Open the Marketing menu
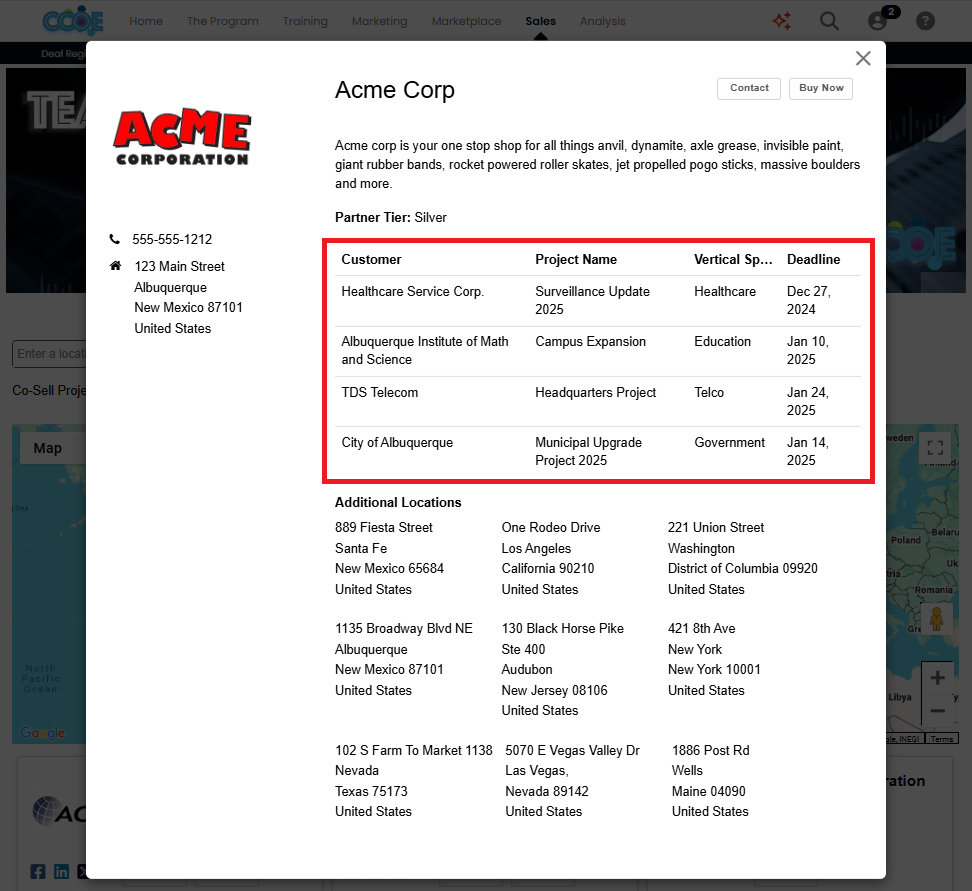Screen dimensions: 972x891 pos(379,21)
